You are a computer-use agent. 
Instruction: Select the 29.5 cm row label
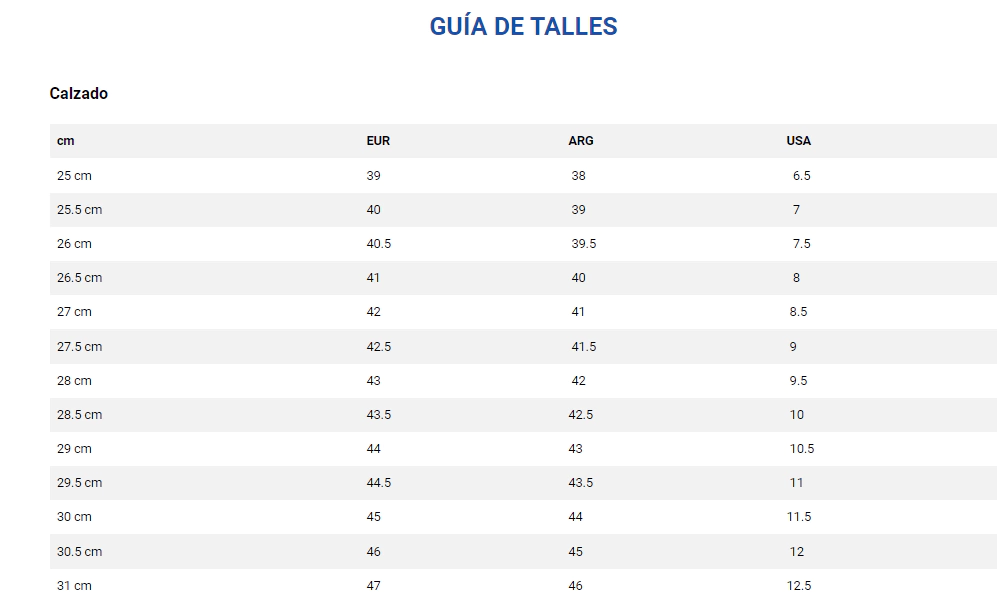pos(79,483)
